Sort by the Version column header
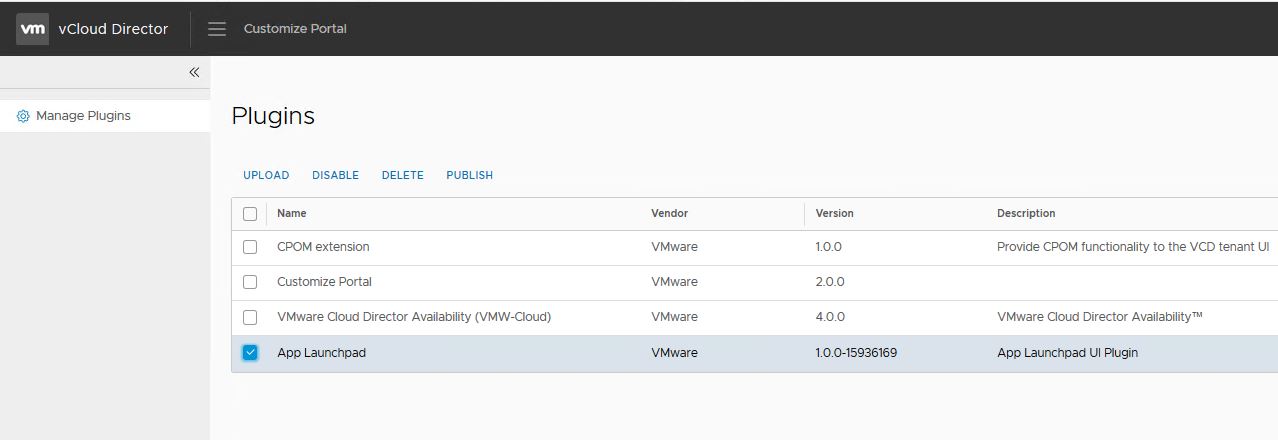 tap(834, 213)
